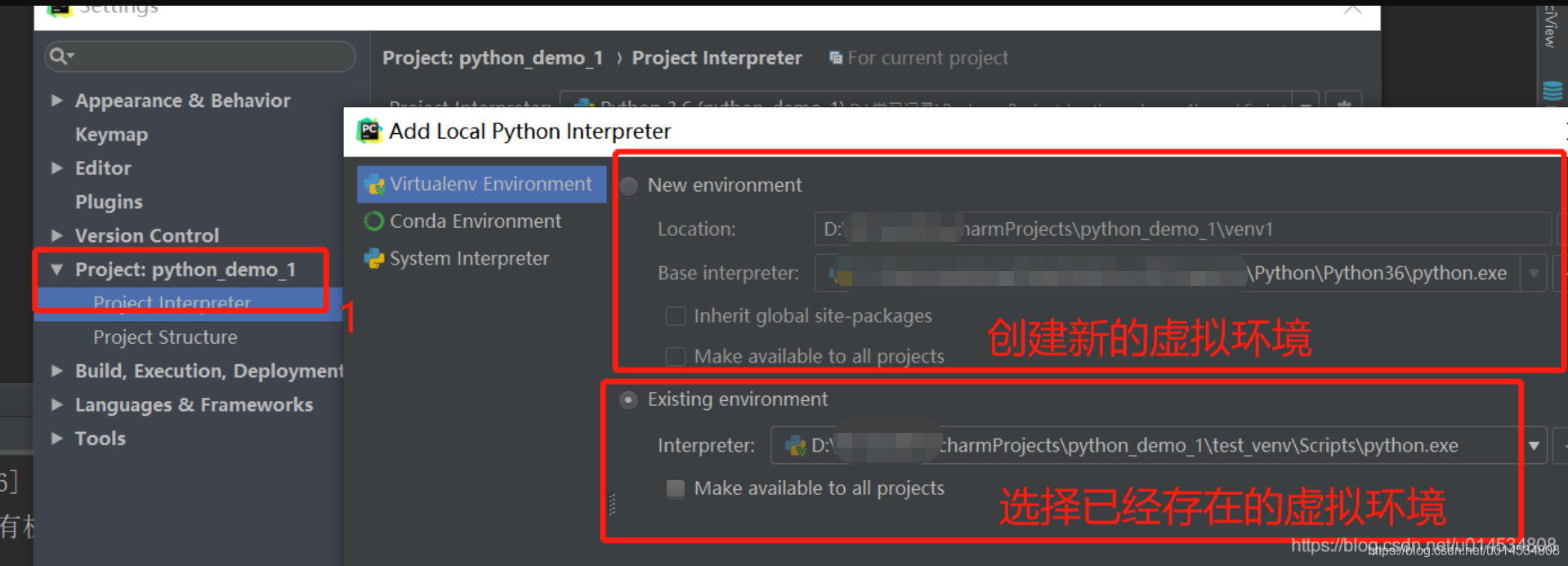Open the Project Structure page
1568x566 pixels.
tap(165, 337)
